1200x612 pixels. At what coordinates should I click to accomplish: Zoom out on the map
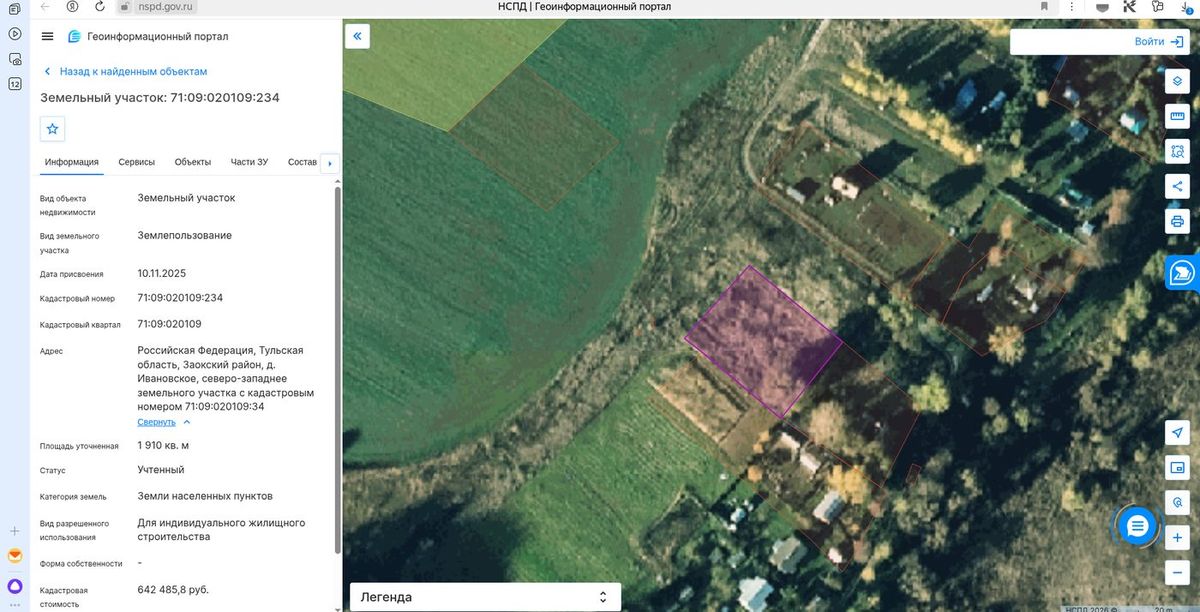click(1177, 572)
